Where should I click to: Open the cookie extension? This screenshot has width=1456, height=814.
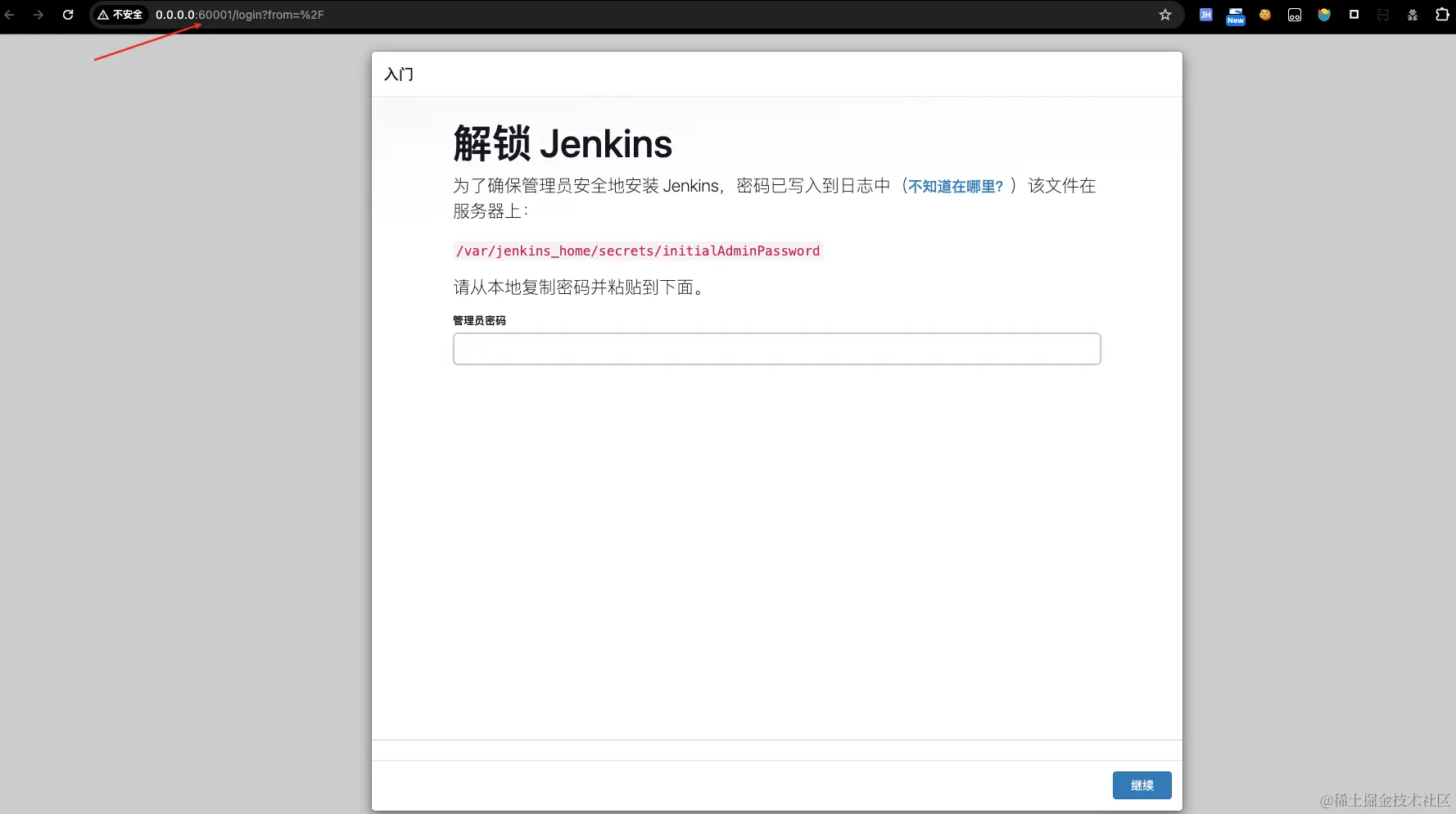click(x=1265, y=15)
